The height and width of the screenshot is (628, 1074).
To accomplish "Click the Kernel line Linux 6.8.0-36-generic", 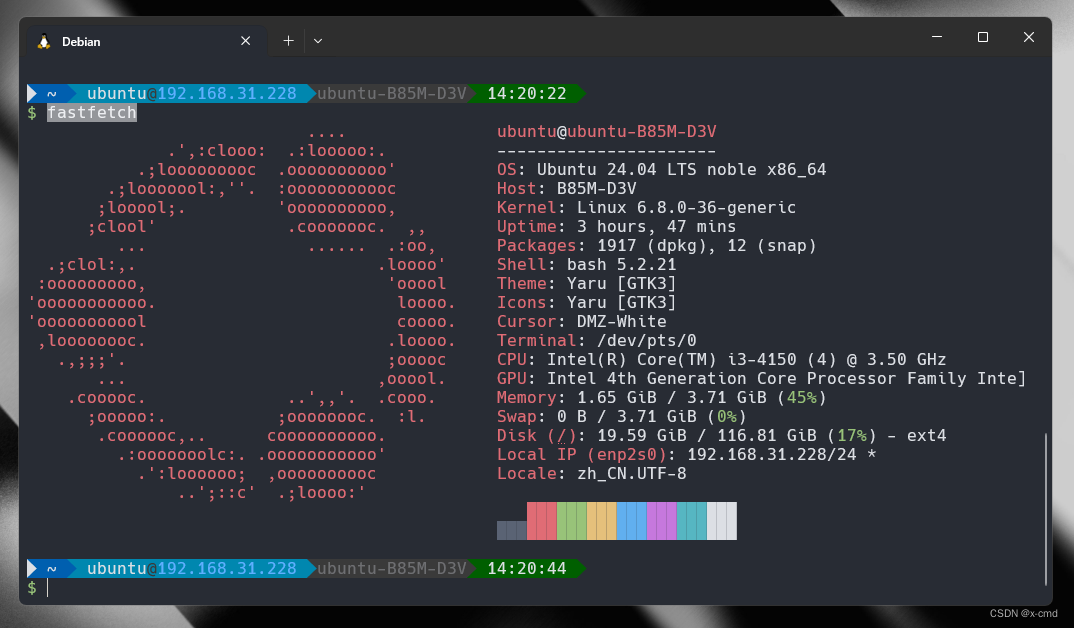I will (647, 208).
